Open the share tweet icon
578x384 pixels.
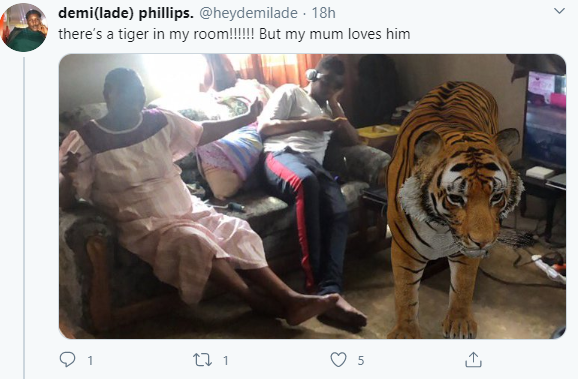(473, 359)
